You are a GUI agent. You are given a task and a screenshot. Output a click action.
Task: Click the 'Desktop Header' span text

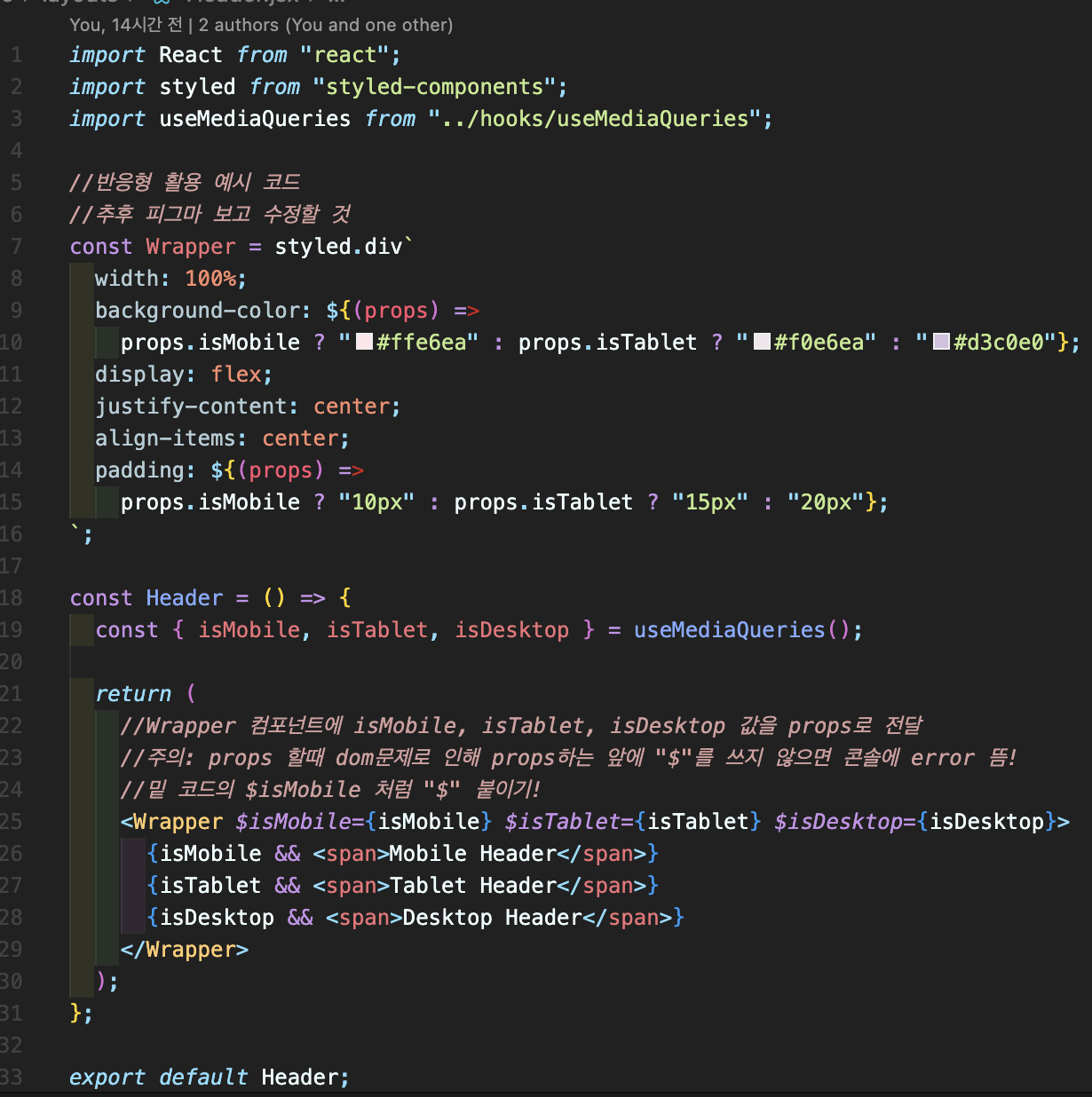coord(492,918)
